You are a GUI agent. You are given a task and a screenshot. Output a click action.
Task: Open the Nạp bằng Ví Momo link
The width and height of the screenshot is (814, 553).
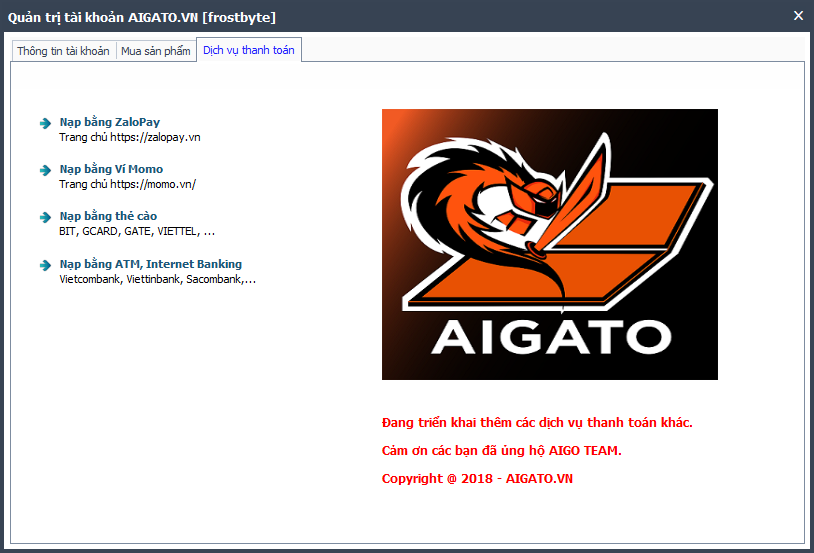111,169
